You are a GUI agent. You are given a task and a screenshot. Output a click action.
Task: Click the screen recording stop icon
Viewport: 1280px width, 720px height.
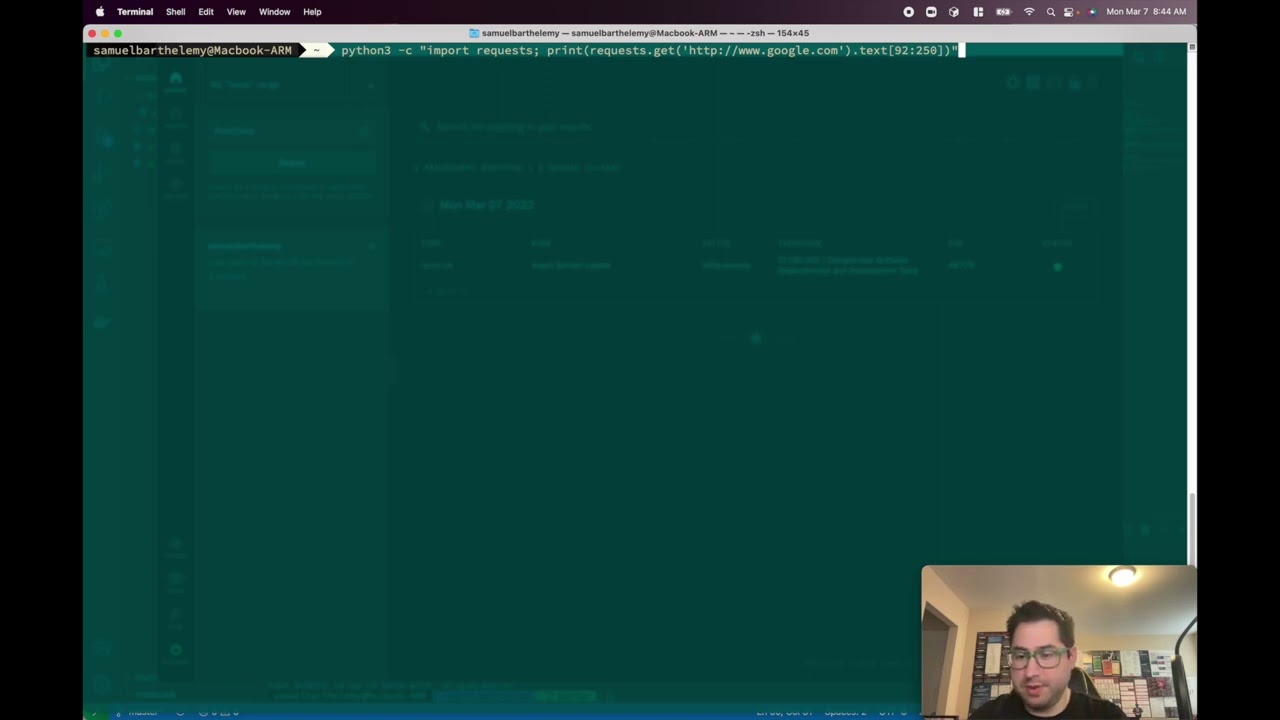[x=908, y=12]
